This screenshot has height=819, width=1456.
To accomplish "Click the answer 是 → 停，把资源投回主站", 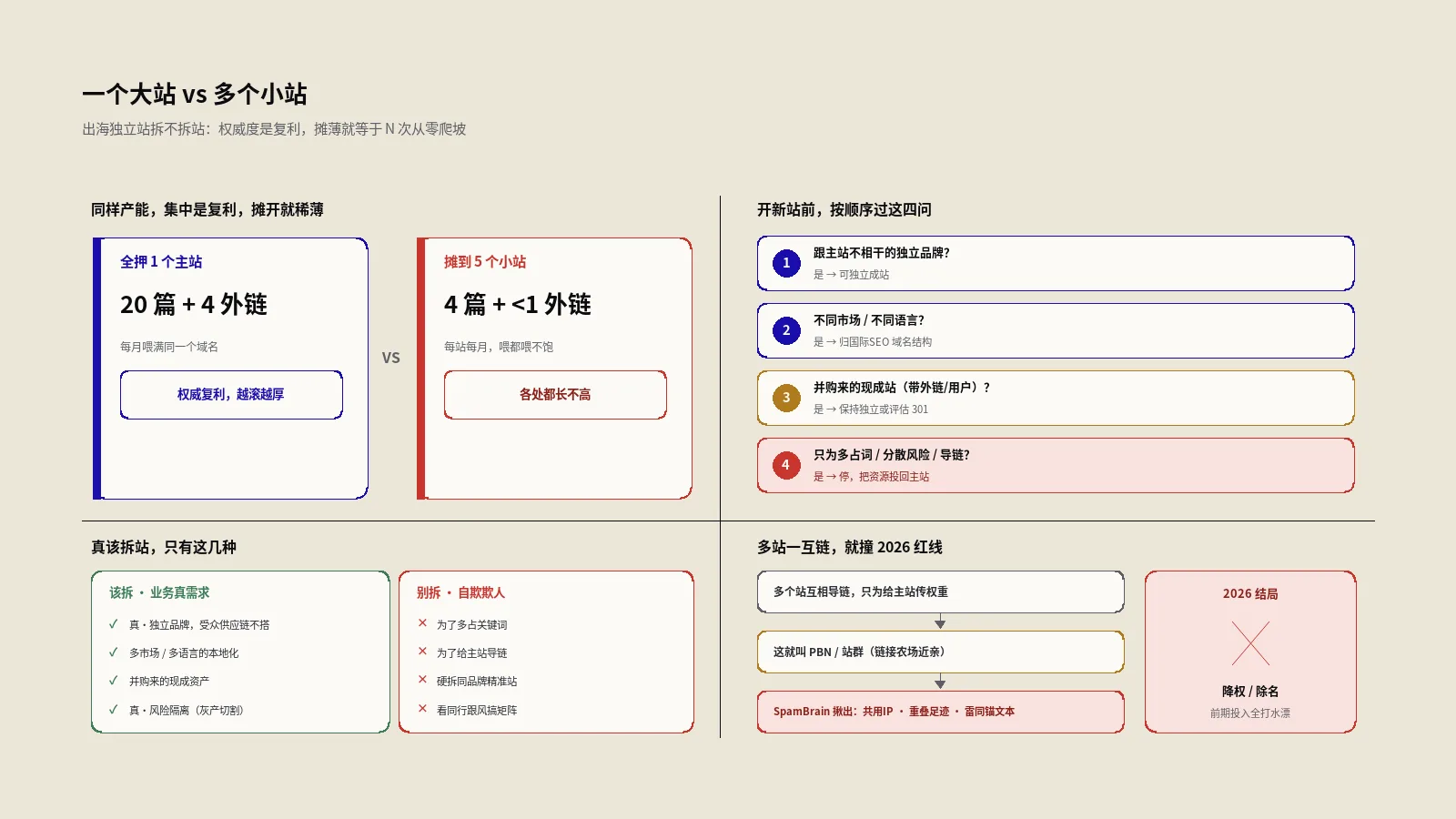I will [871, 477].
